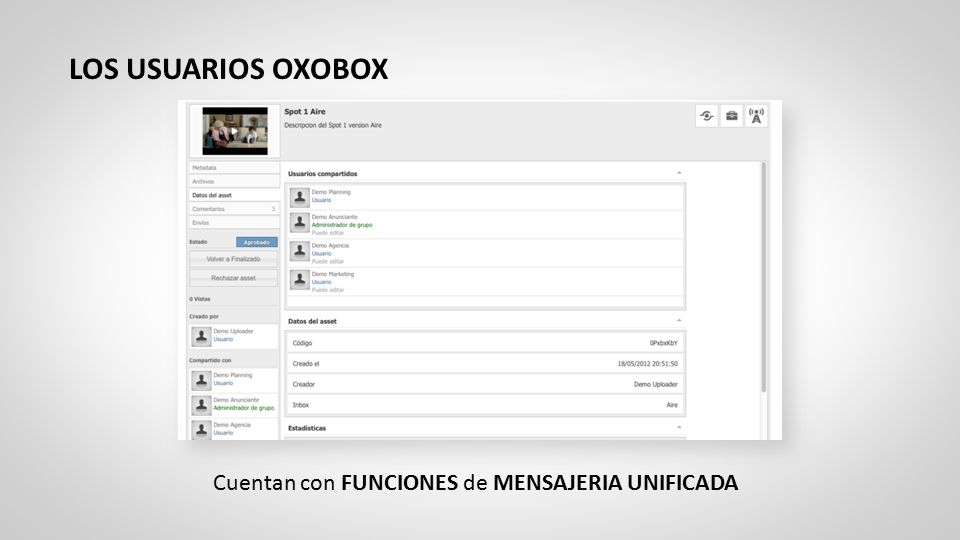The image size is (960, 540).
Task: Click Volver a Finalizado button
Action: point(233,259)
